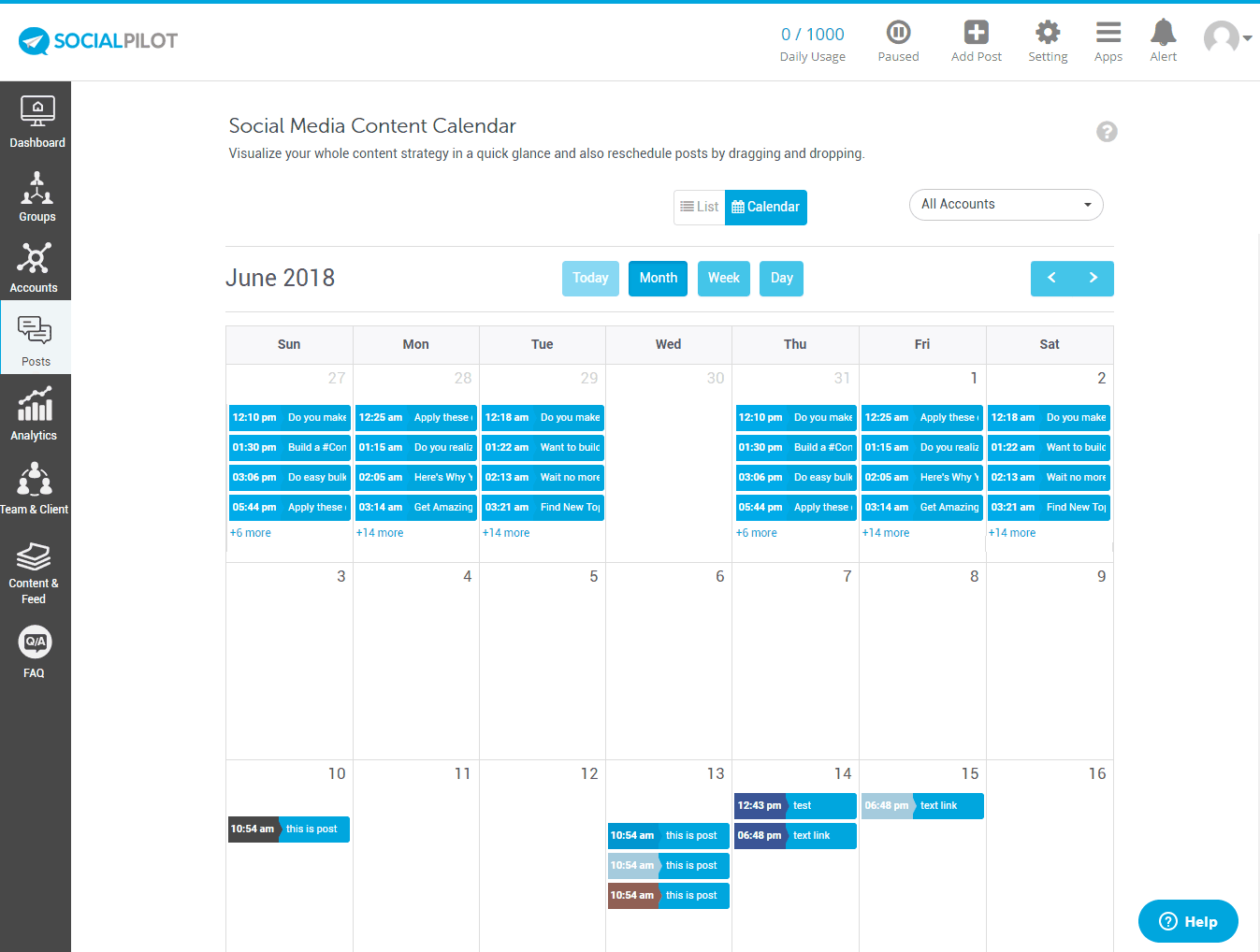Open 12:25 am Apply these post Monday 28
This screenshot has height=952, width=1260.
(415, 418)
